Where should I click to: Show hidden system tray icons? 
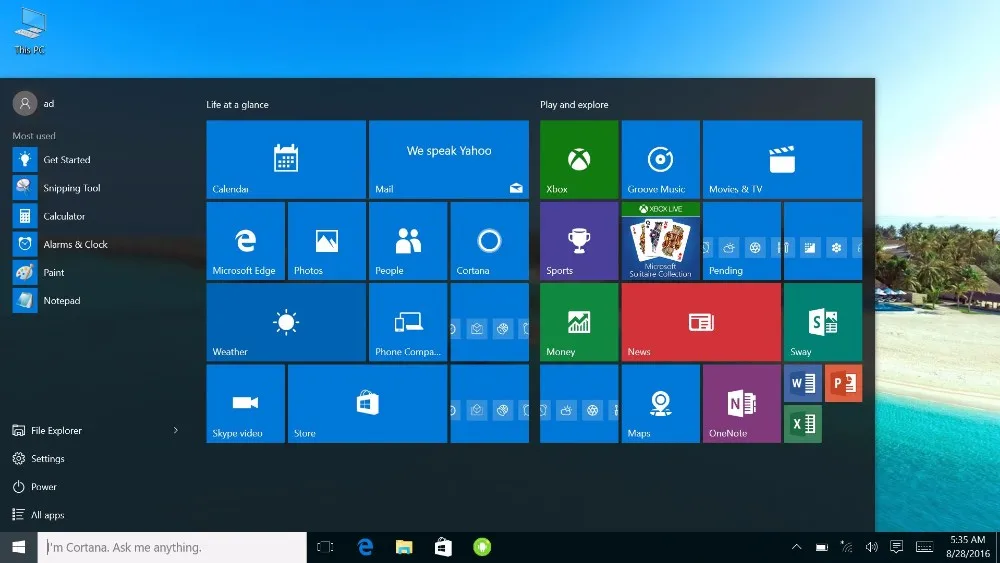pos(797,547)
